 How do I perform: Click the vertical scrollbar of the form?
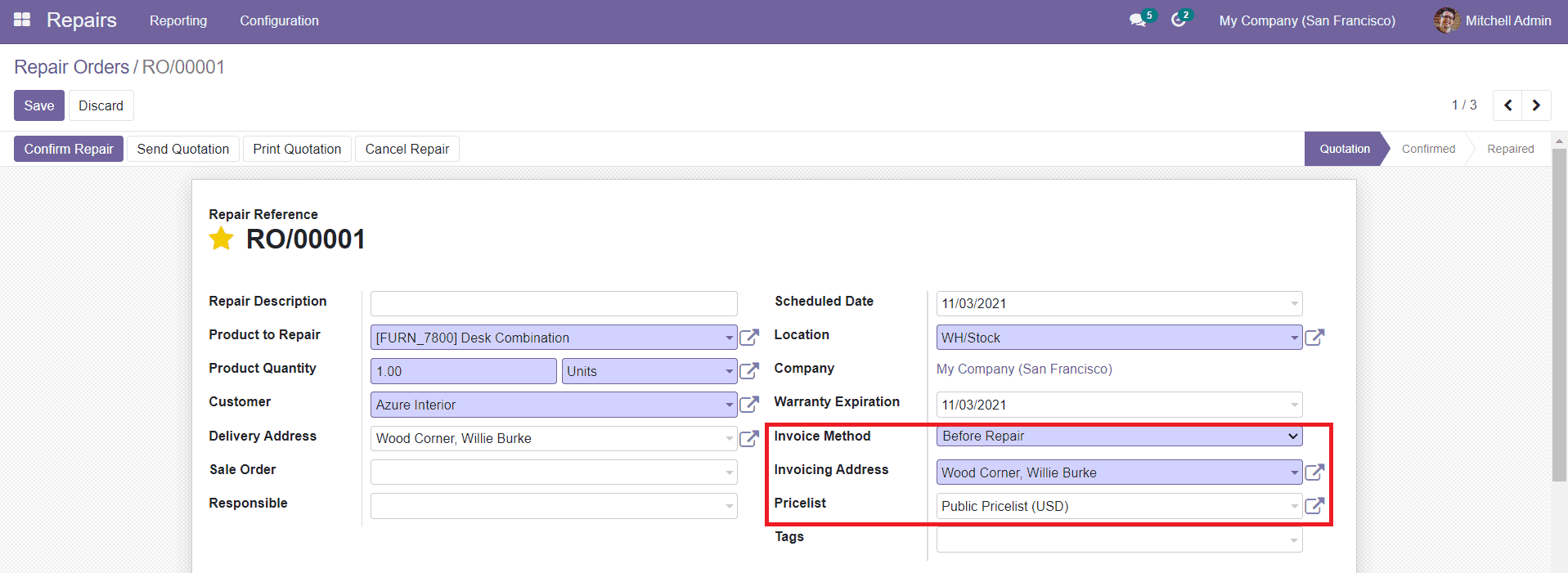click(1559, 315)
